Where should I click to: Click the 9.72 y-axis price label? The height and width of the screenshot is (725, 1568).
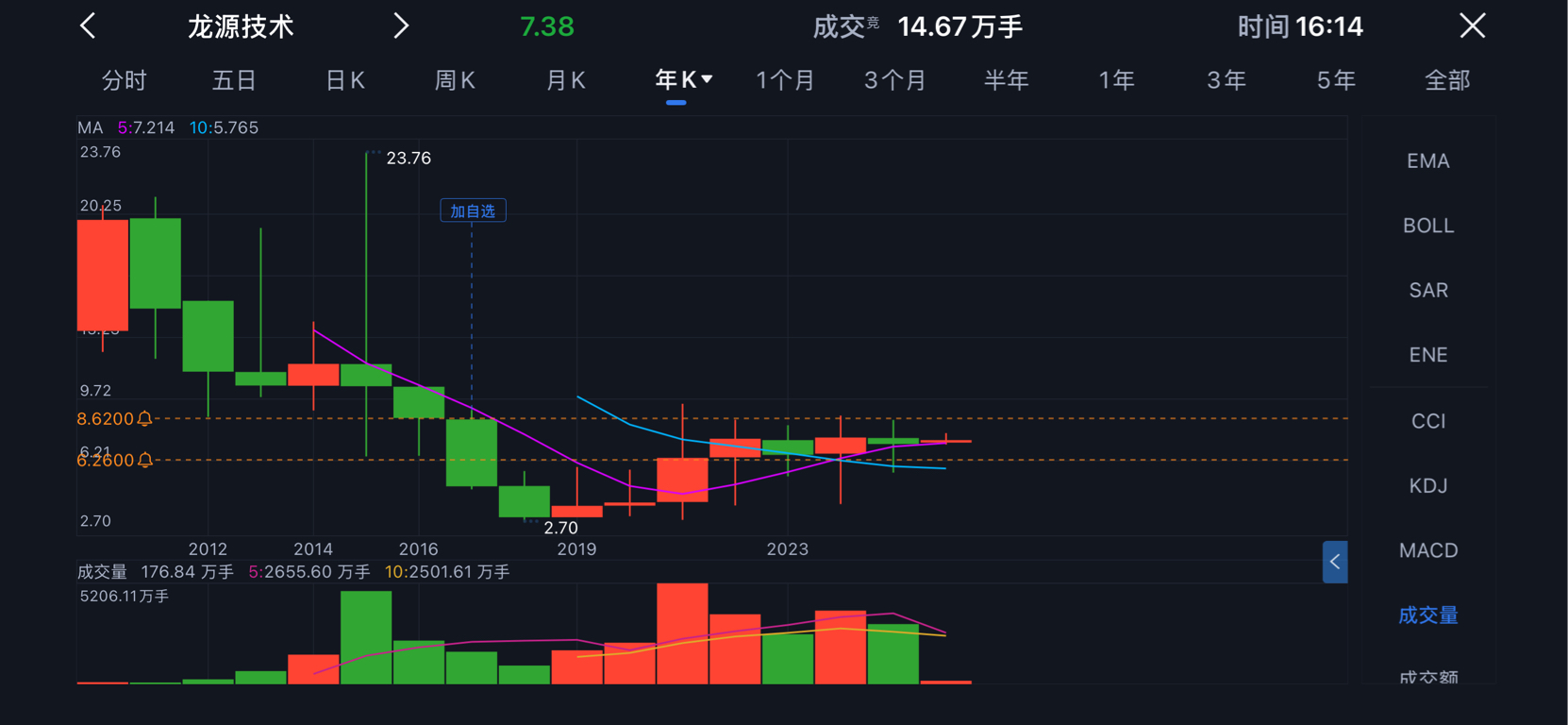pyautogui.click(x=95, y=390)
